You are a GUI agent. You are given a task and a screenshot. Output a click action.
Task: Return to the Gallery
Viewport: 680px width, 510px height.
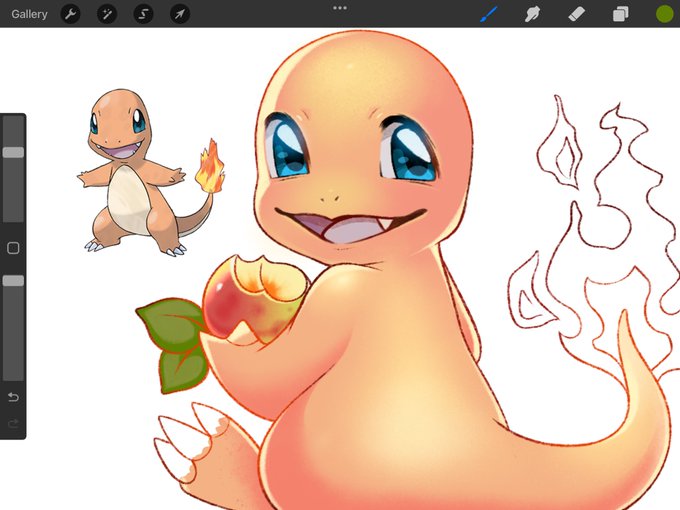pyautogui.click(x=29, y=14)
